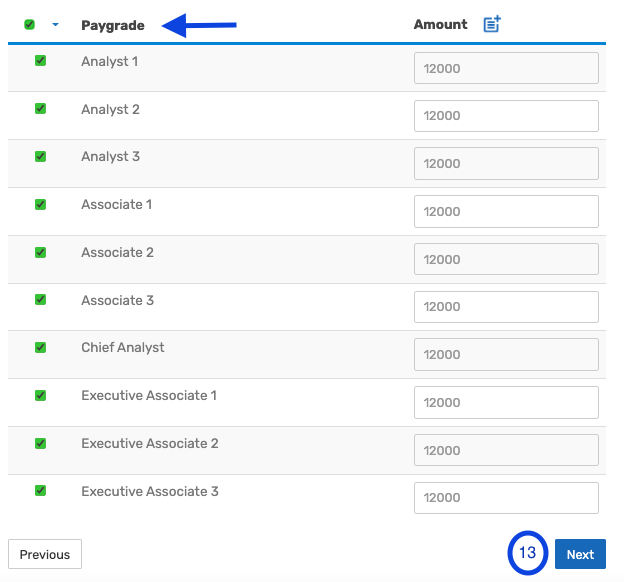Click the Amount column header

(x=441, y=24)
